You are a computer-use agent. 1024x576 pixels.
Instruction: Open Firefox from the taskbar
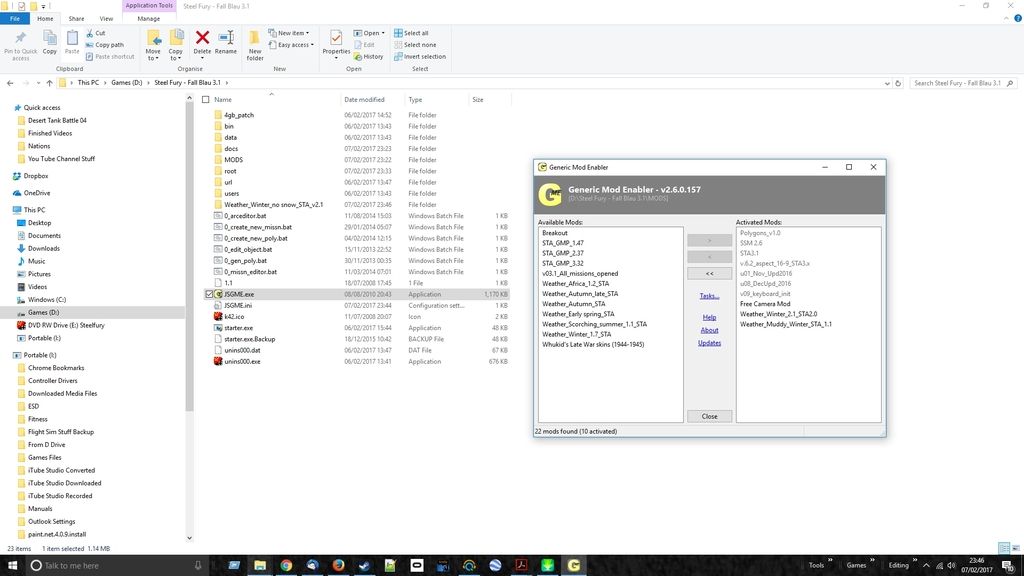tap(338, 566)
